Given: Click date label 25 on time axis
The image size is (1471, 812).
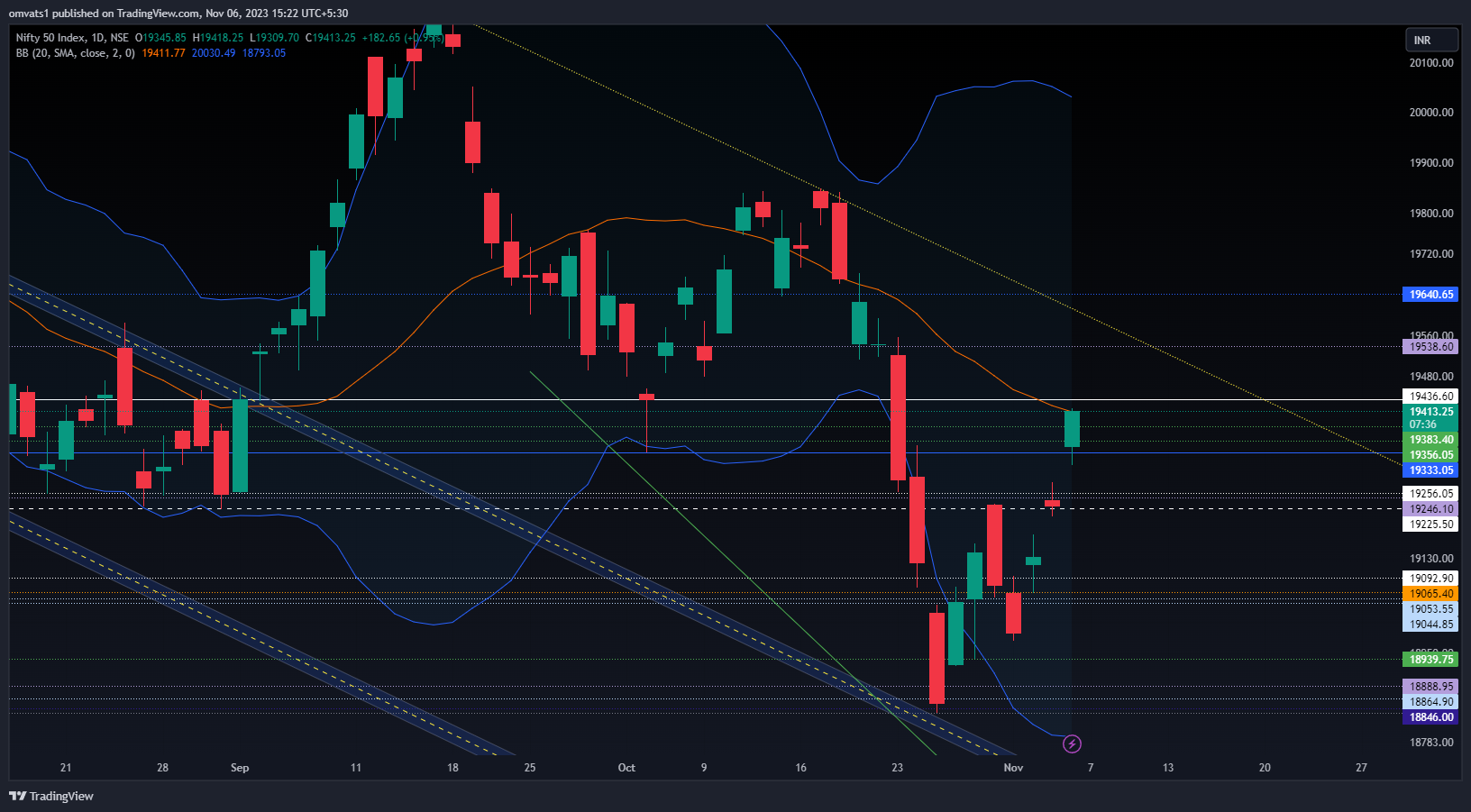Looking at the screenshot, I should tap(530, 768).
